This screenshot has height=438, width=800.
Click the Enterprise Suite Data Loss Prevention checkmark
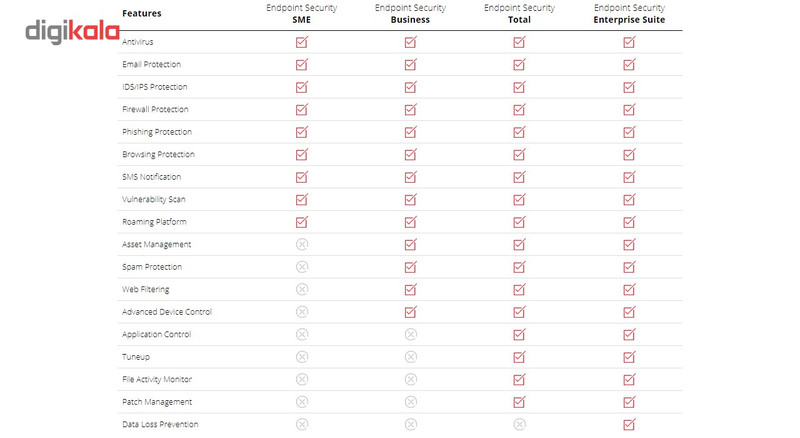coord(630,424)
